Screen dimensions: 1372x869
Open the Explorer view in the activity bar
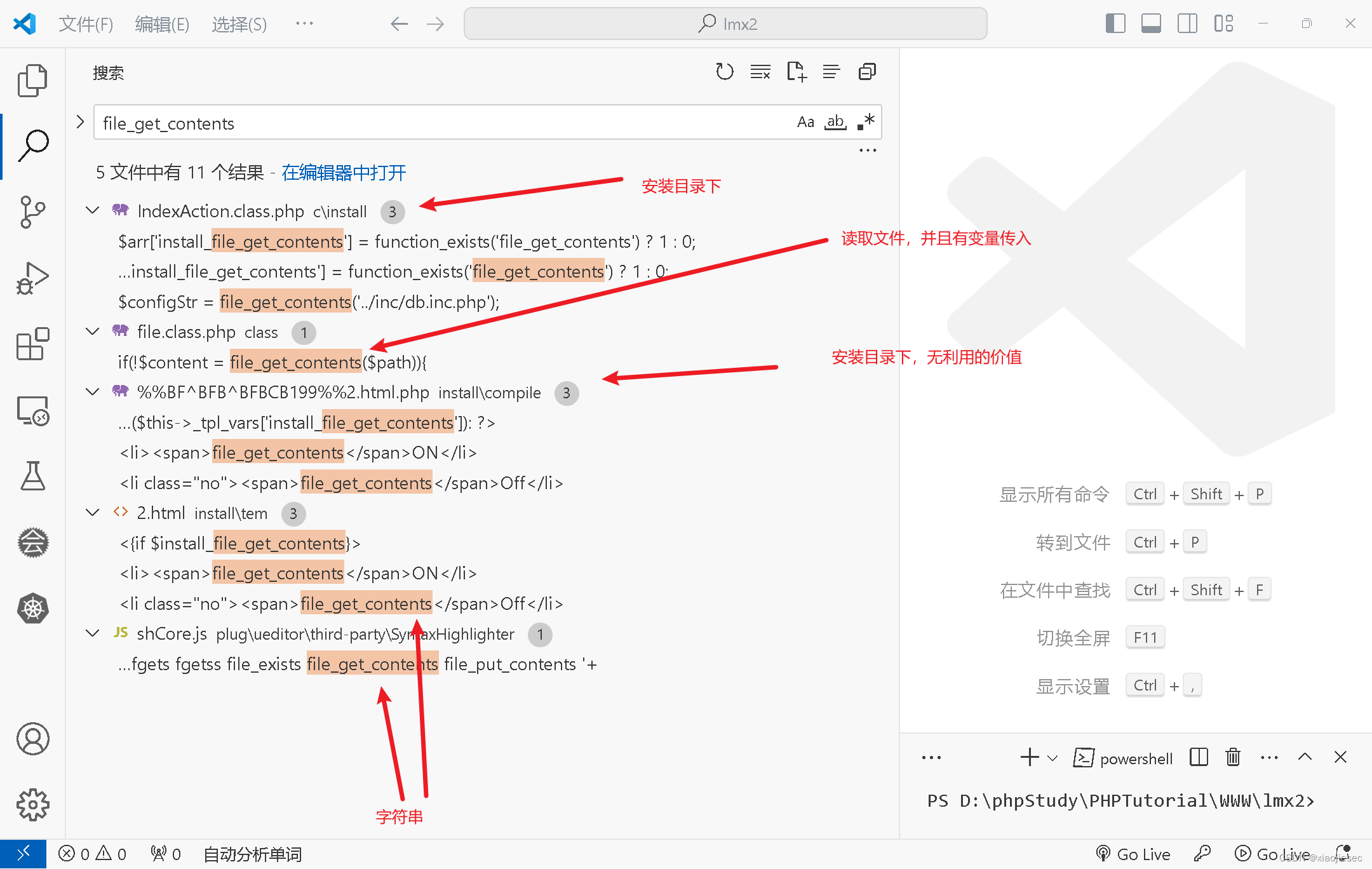click(32, 80)
